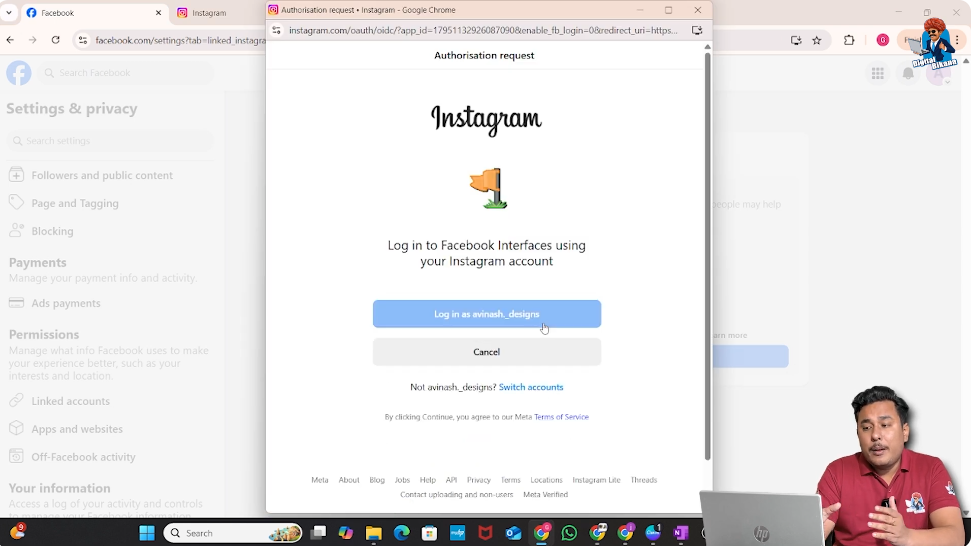
Task: Click site info icon in popup address bar
Action: (x=277, y=30)
